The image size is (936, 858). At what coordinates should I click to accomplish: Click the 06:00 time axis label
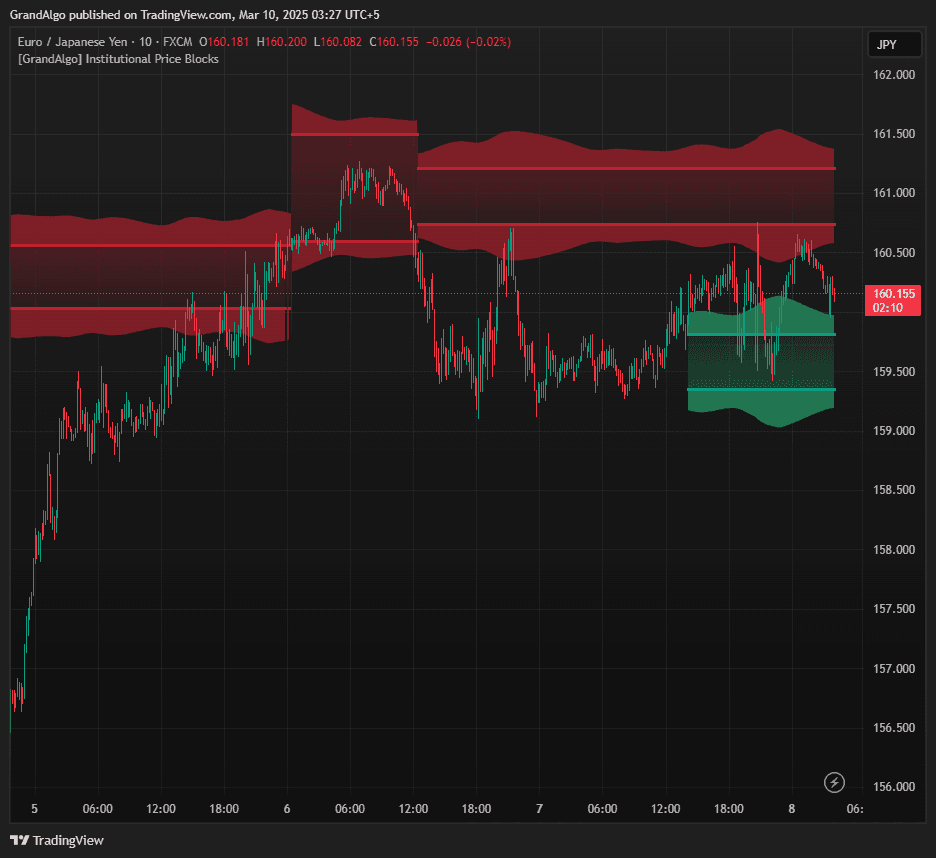coord(97,809)
